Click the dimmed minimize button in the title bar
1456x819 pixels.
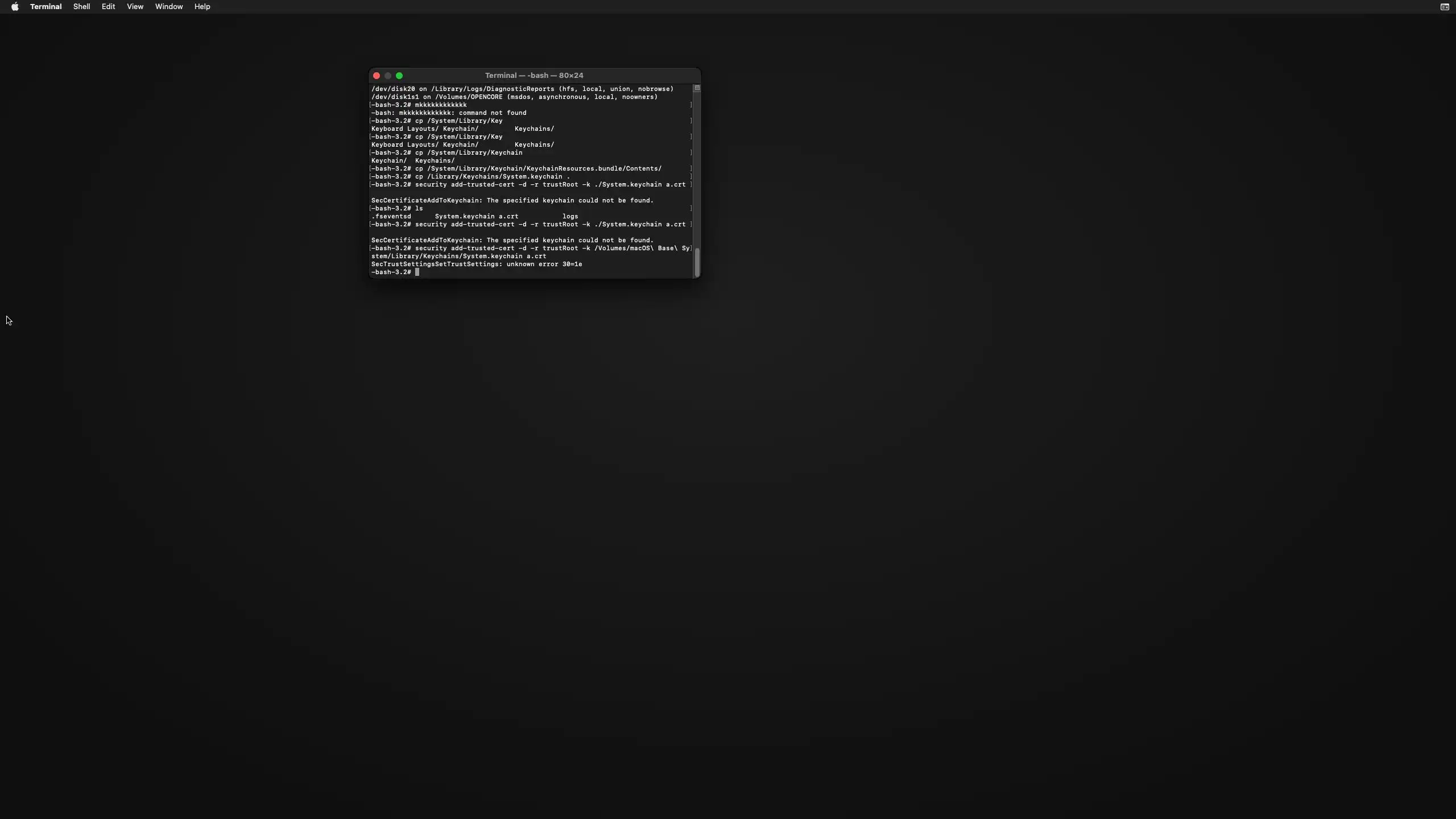point(388,76)
